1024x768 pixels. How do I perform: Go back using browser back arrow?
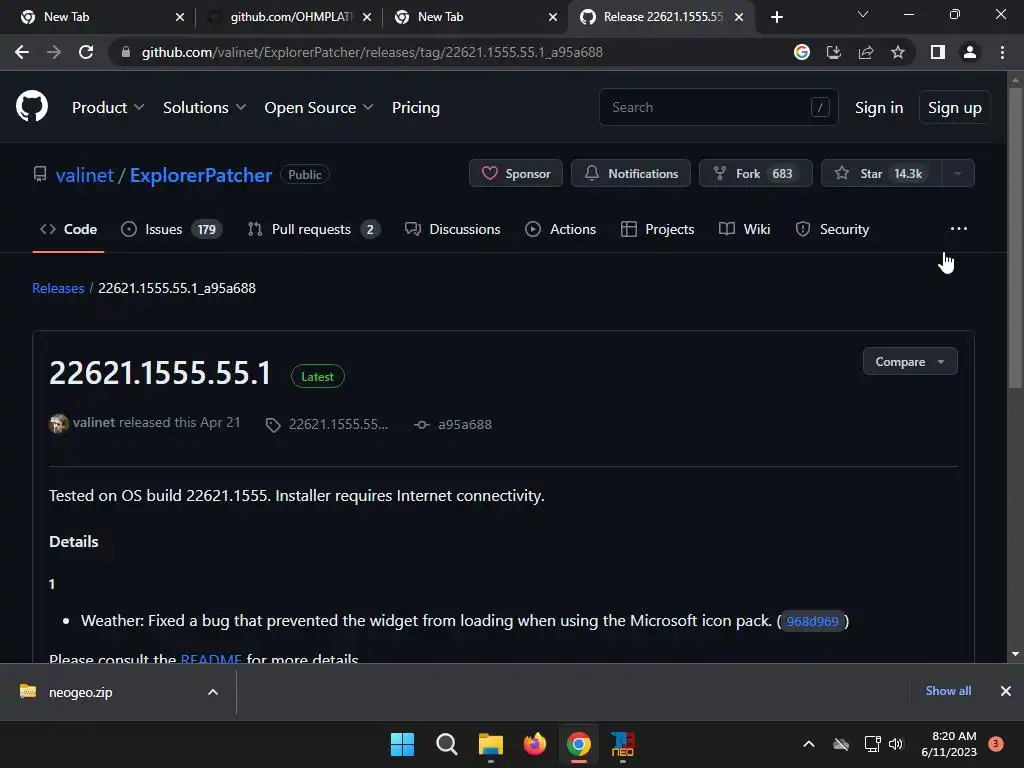pyautogui.click(x=22, y=52)
